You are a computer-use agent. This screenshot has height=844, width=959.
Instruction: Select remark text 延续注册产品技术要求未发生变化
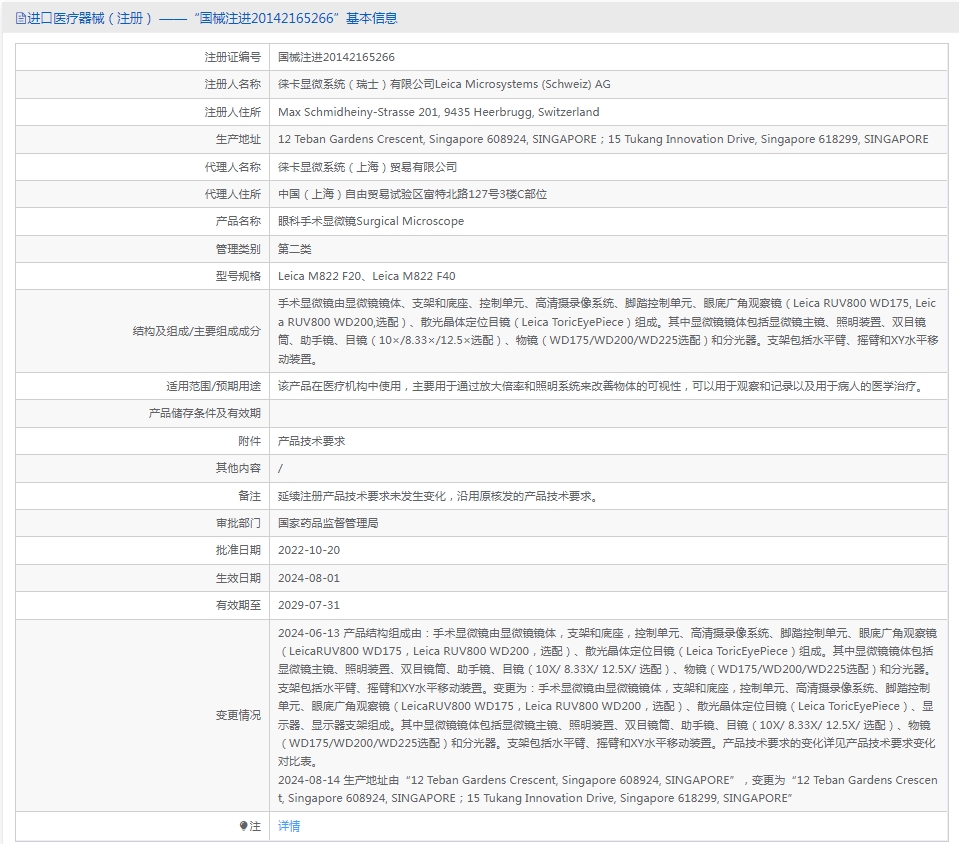438,496
